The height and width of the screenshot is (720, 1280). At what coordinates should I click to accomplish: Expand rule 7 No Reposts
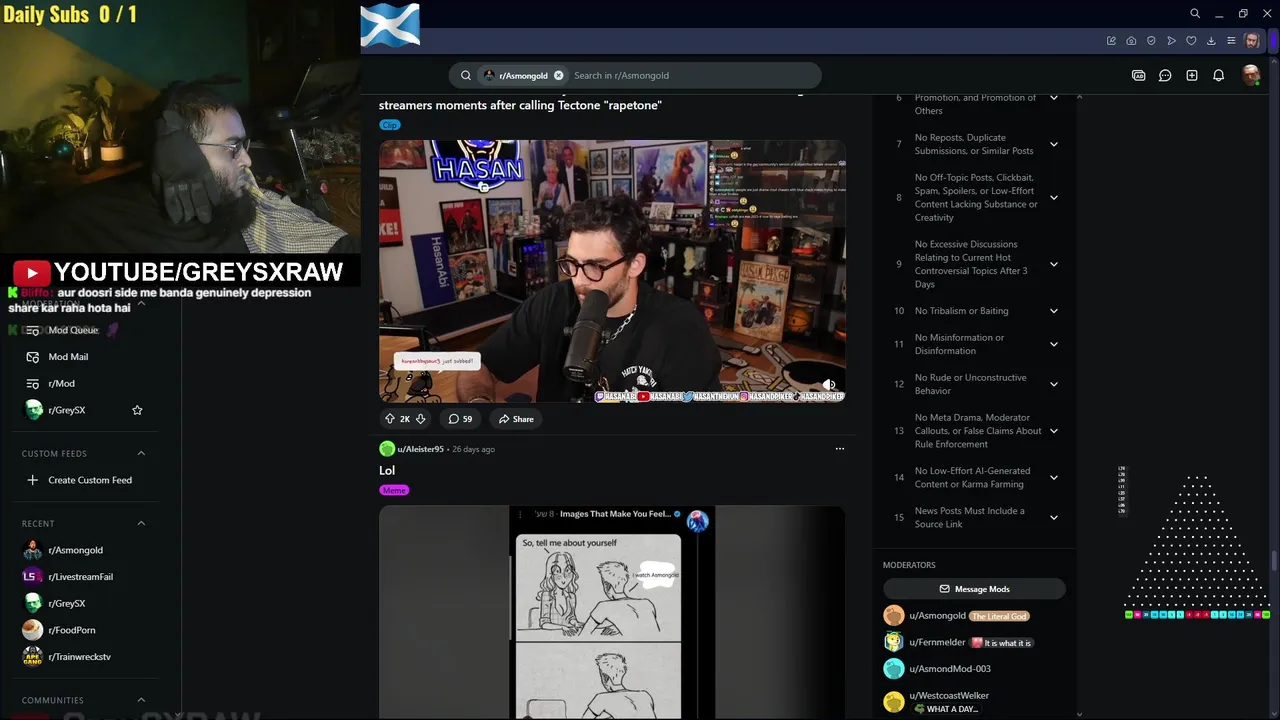click(1054, 144)
